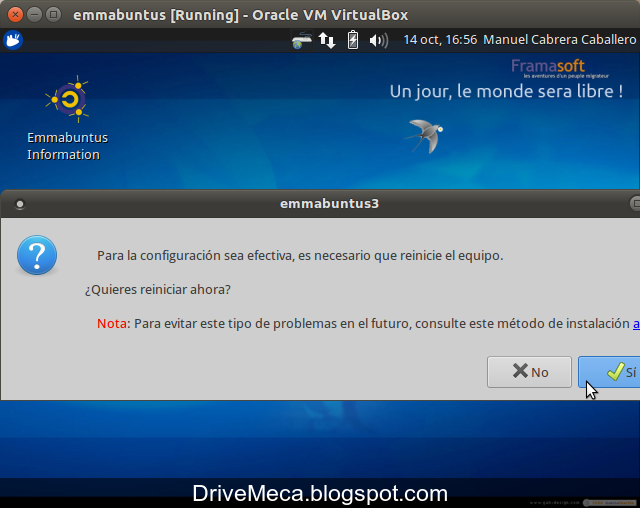Open the Xfce applications menu mouse icon
640x508 pixels.
click(13, 40)
